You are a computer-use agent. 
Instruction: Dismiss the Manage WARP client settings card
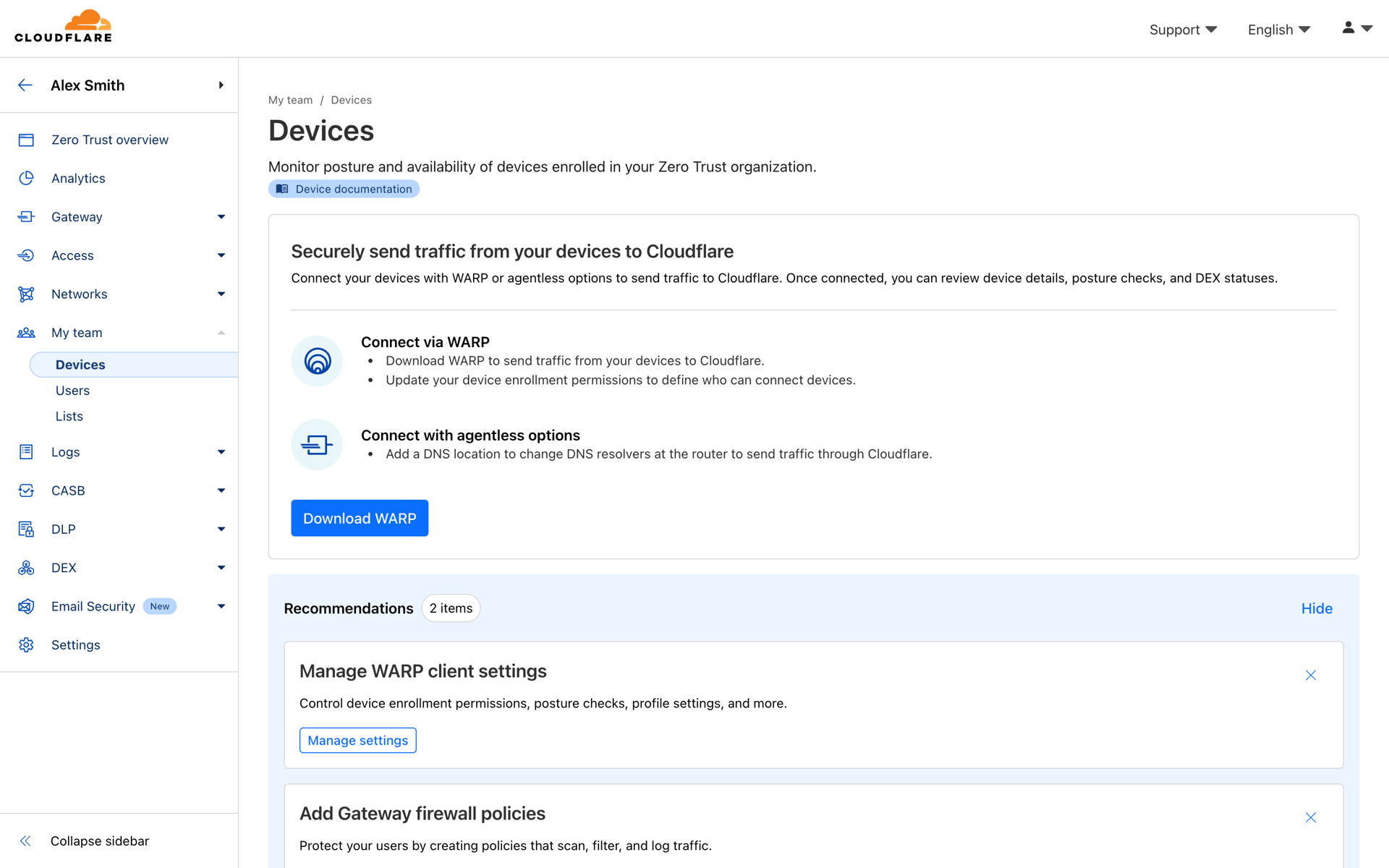click(x=1311, y=676)
